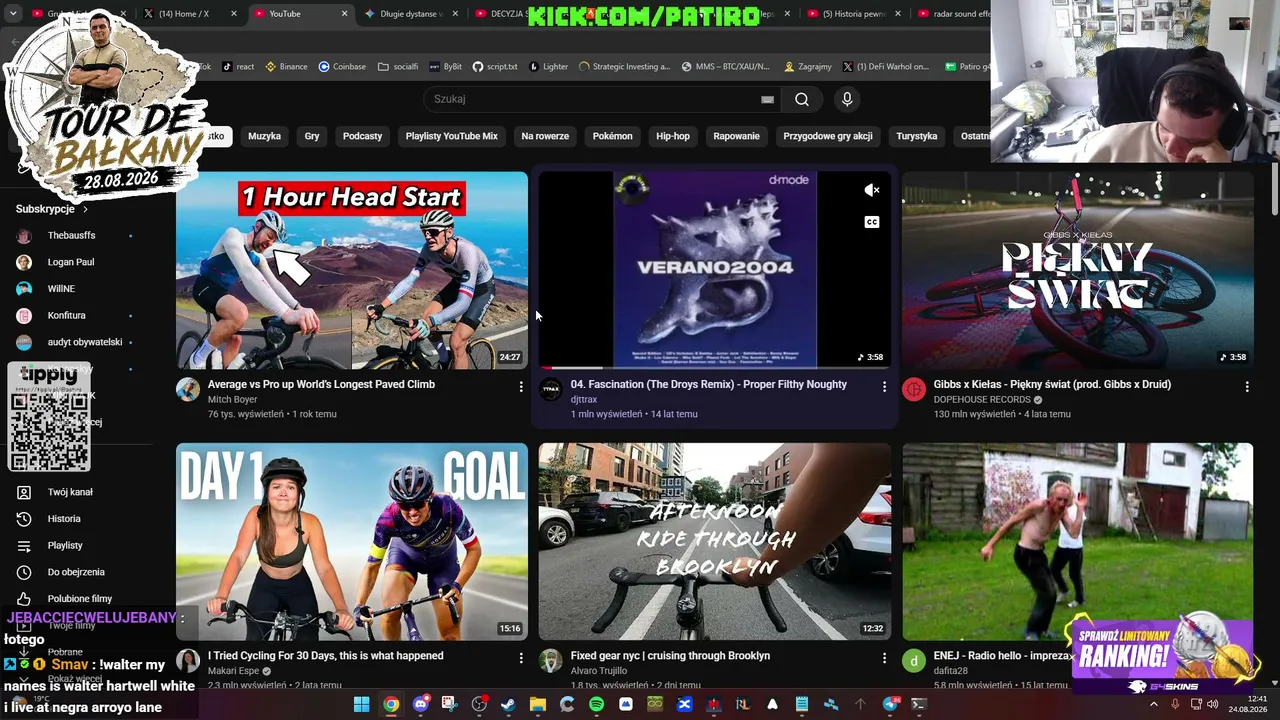Select Playlisty YouTube Mix filter chip
Viewport: 1280px width, 720px height.
coord(451,136)
